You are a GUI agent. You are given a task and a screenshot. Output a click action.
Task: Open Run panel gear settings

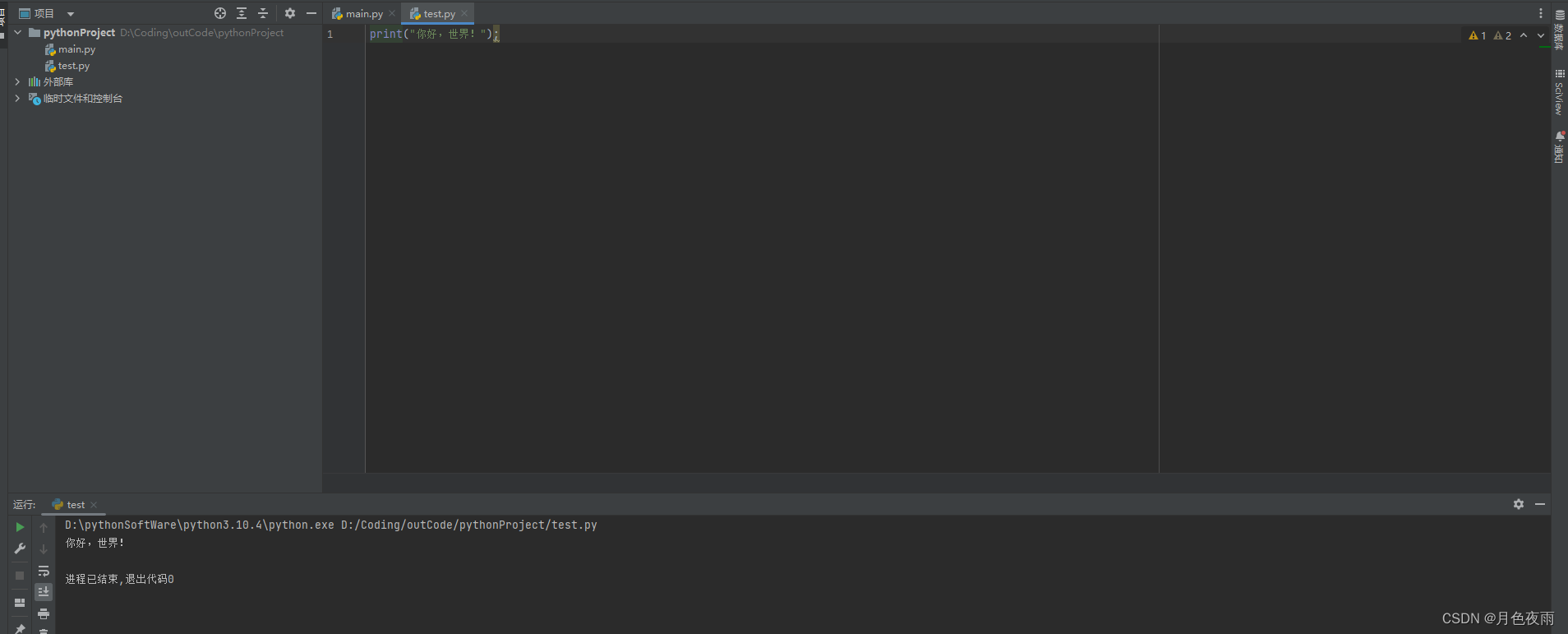(1519, 504)
